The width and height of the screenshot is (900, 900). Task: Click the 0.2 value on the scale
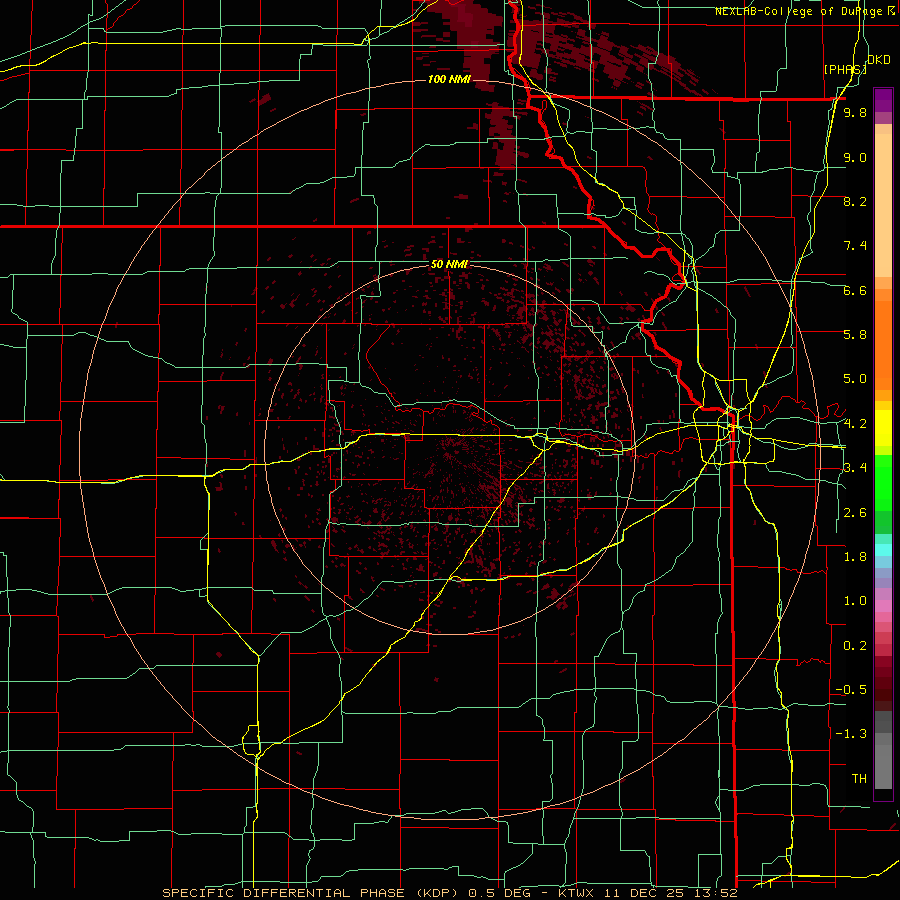coord(855,645)
